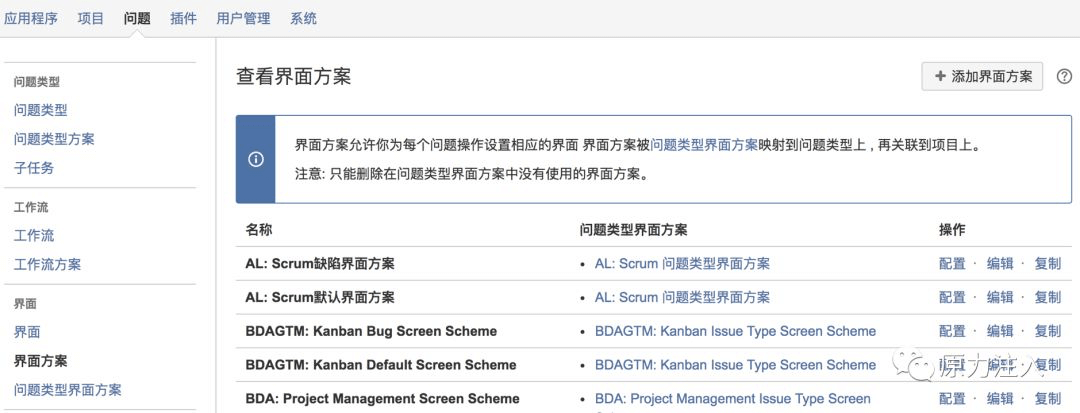Open 工作流方案 in the sidebar
This screenshot has height=413, width=1080.
[x=48, y=264]
